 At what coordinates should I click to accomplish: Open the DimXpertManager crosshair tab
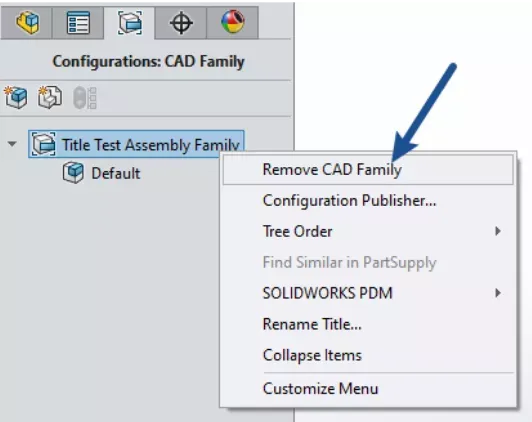point(181,22)
